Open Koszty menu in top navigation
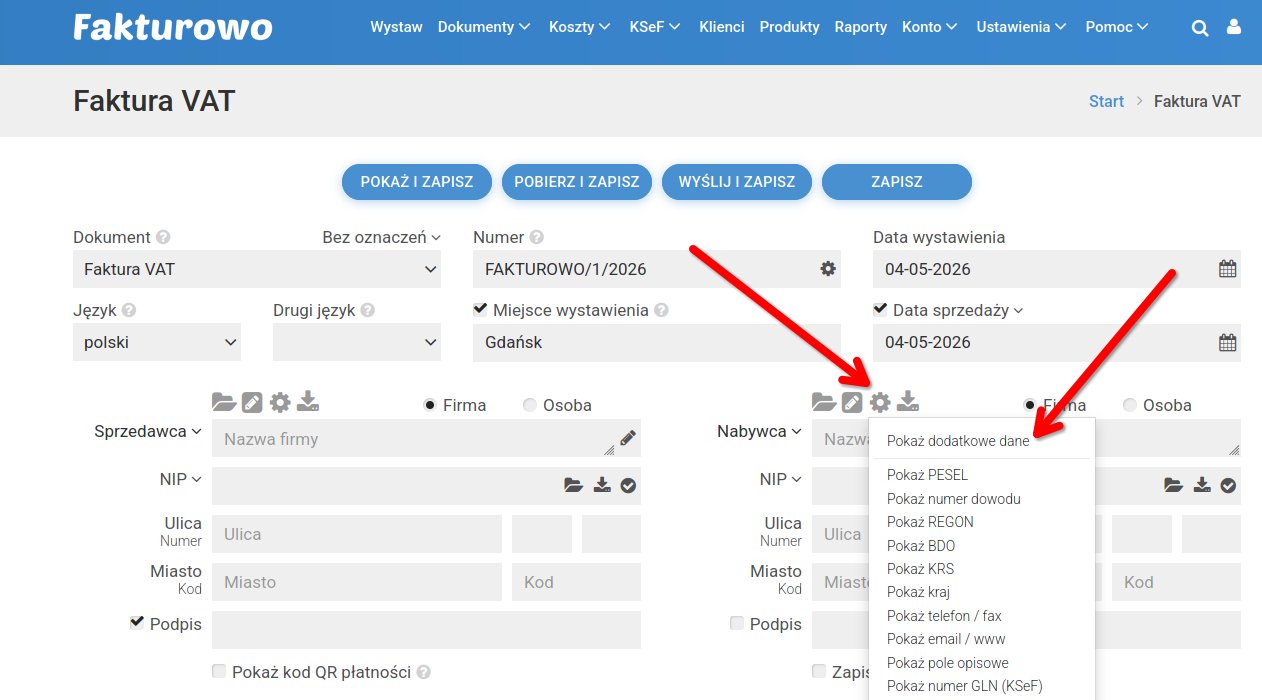 click(580, 27)
